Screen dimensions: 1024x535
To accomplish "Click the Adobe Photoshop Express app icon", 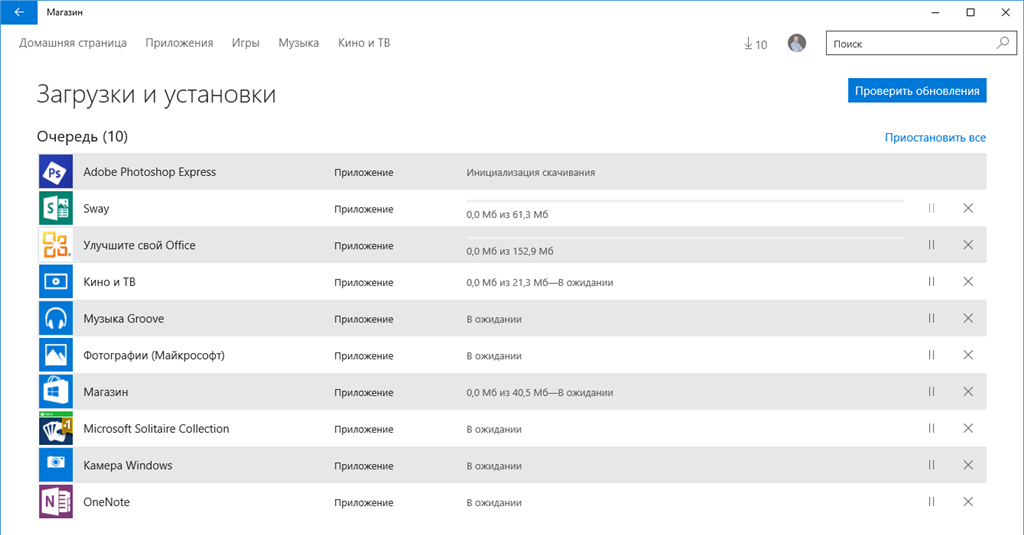I will [x=56, y=172].
